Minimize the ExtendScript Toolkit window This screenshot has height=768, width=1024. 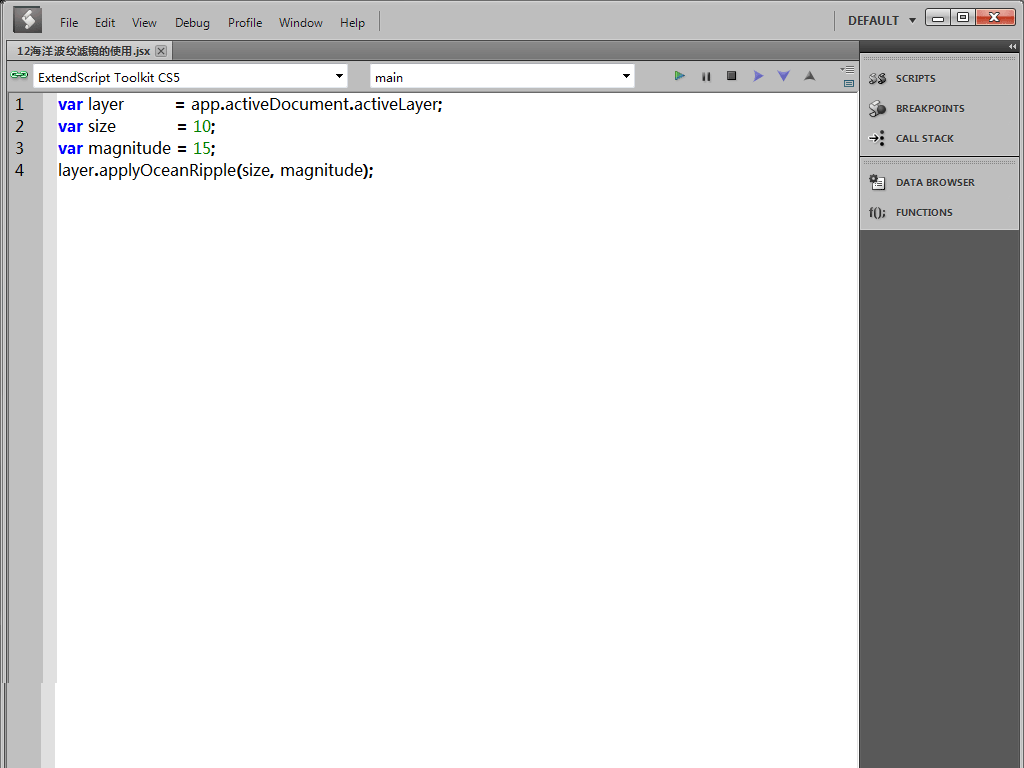click(938, 18)
